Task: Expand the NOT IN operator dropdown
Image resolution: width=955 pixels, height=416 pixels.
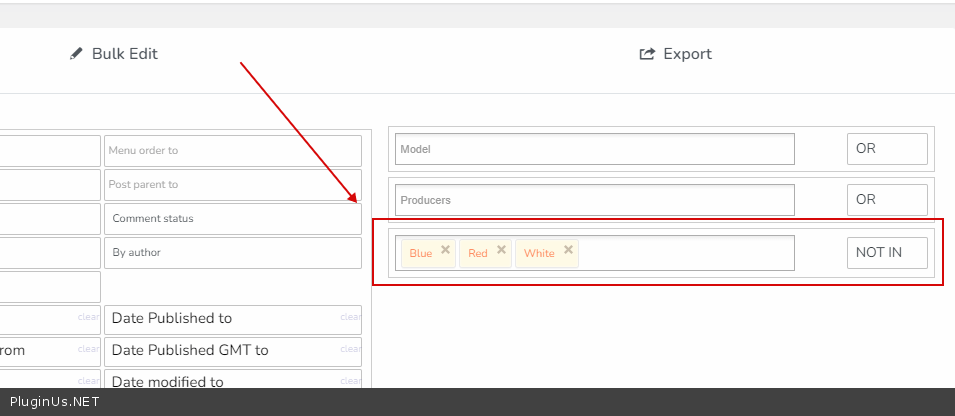Action: coord(887,253)
